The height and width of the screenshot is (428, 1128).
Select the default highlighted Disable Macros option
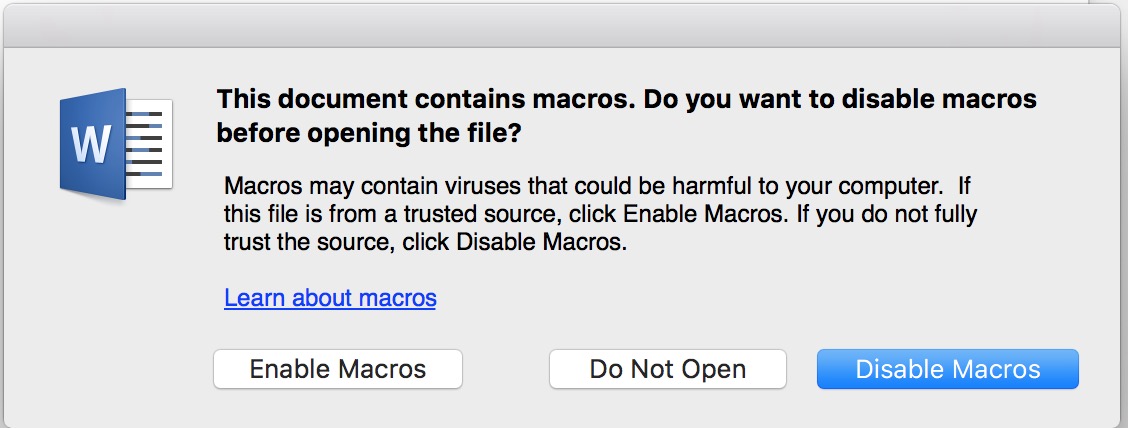(947, 369)
